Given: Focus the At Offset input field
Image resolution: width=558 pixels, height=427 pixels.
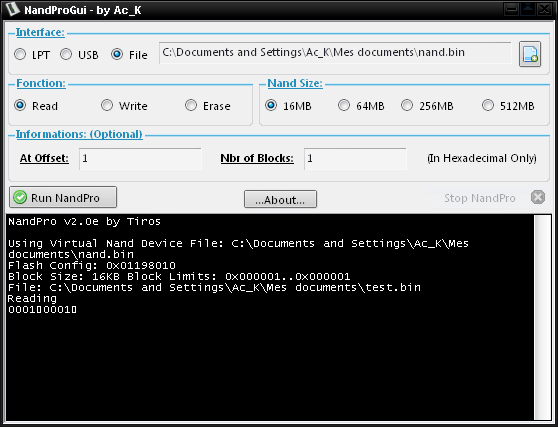Looking at the screenshot, I should (140, 159).
